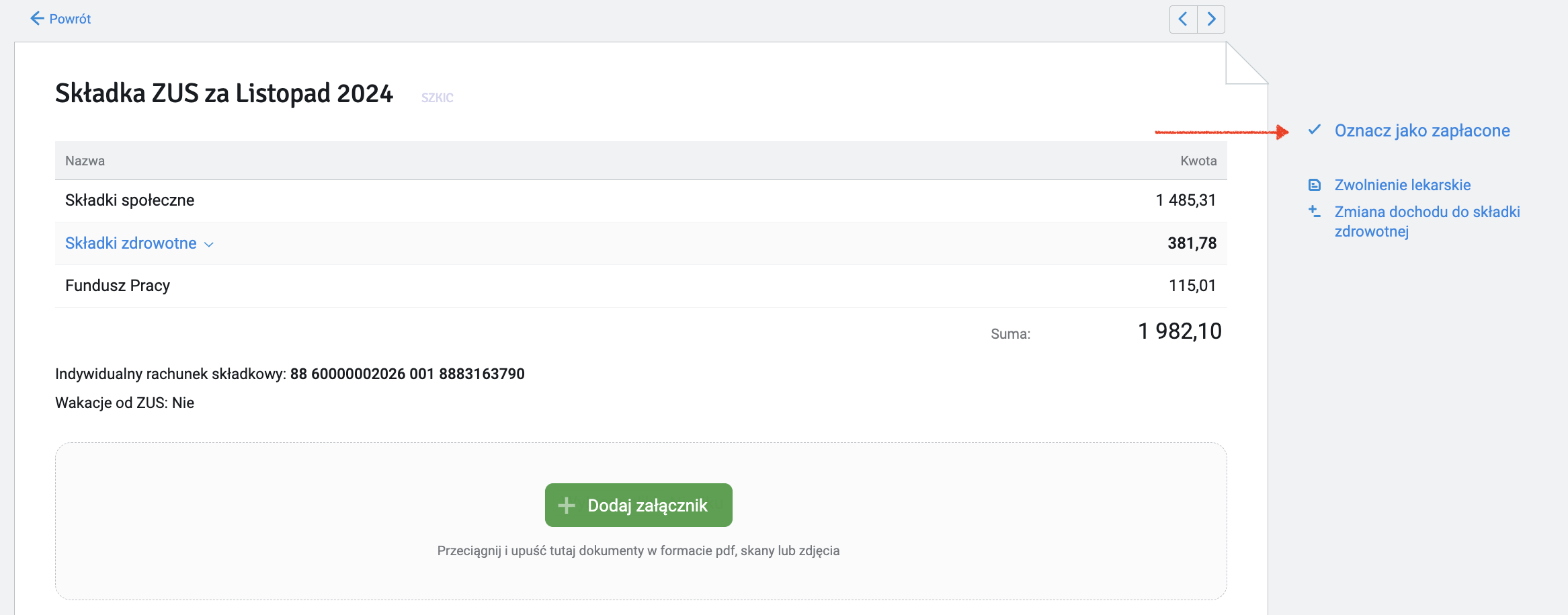Click the back arrow icon beside Powrót
This screenshot has width=1568, height=615.
[37, 19]
